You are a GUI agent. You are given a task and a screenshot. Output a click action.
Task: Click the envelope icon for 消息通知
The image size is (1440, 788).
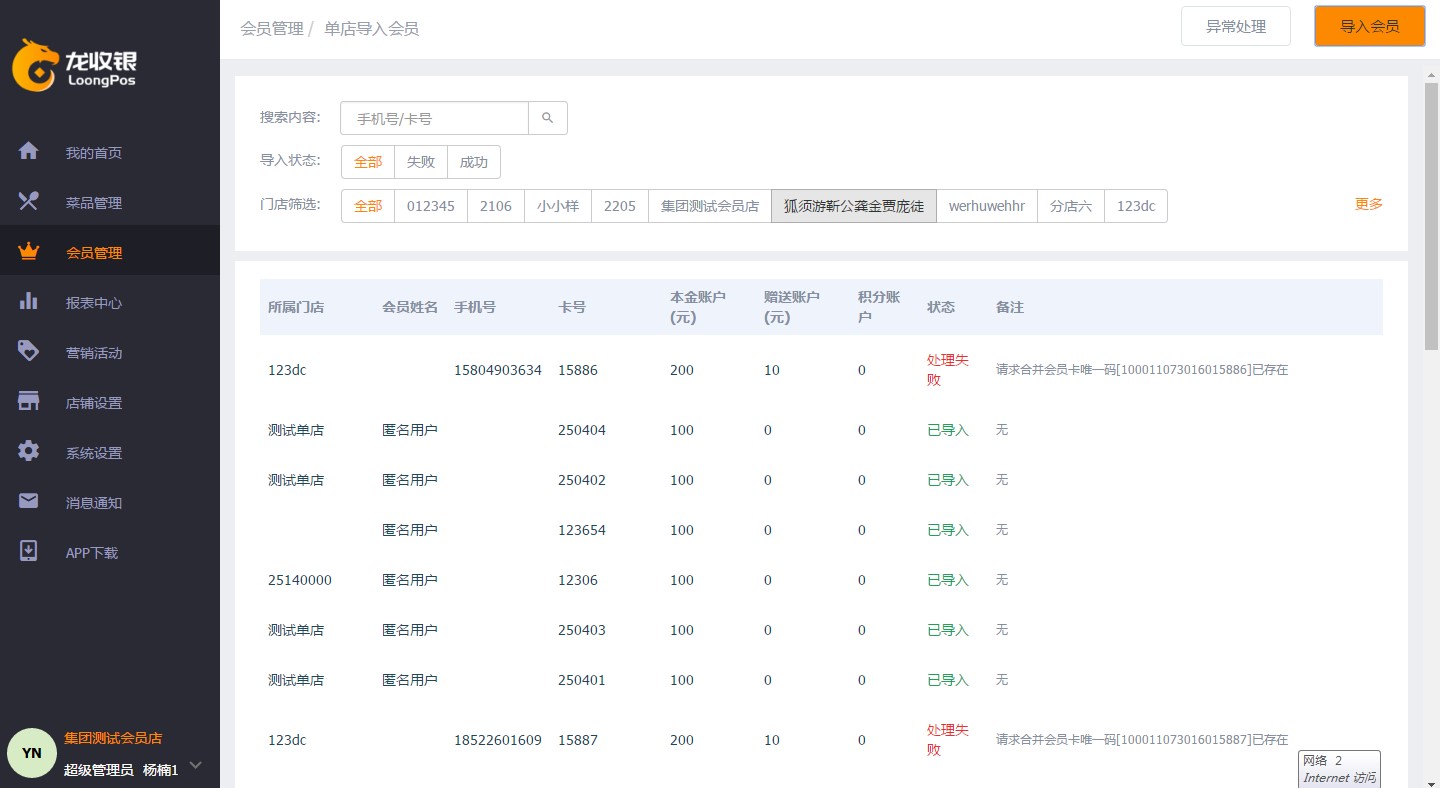click(29, 500)
